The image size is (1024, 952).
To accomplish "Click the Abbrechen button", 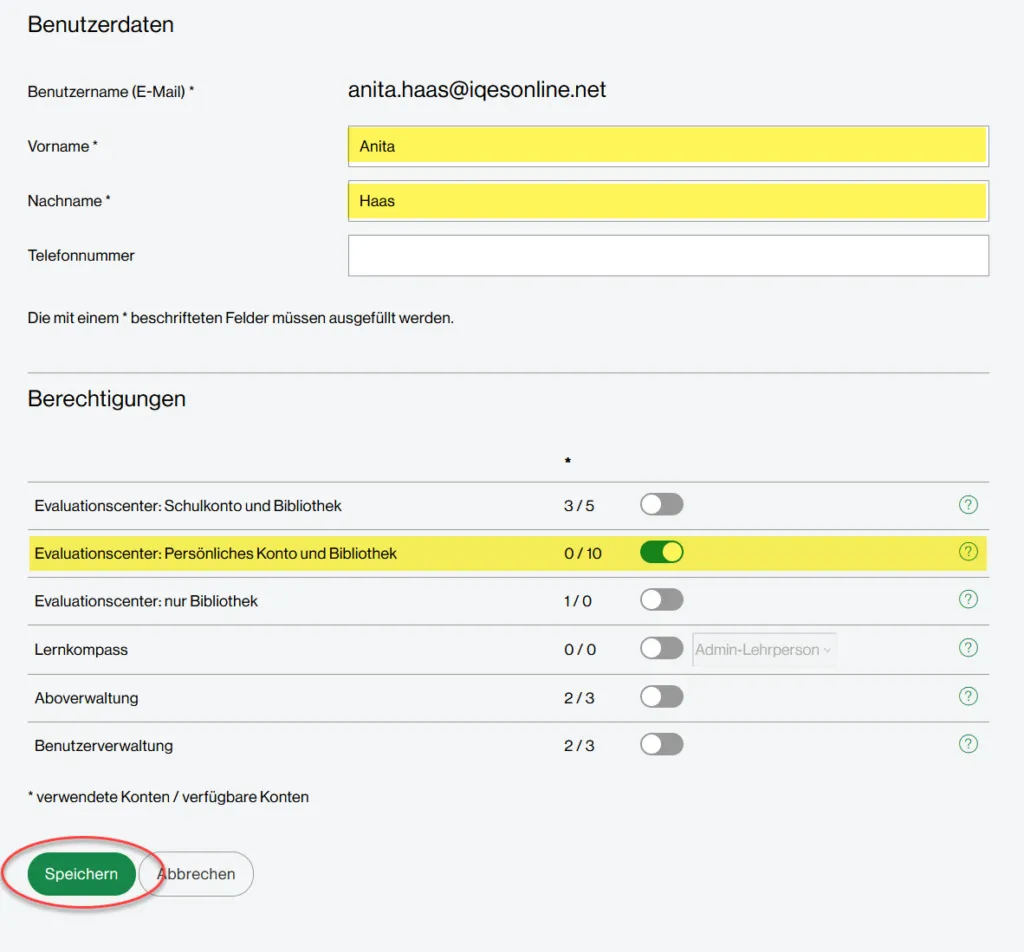I will (x=196, y=873).
